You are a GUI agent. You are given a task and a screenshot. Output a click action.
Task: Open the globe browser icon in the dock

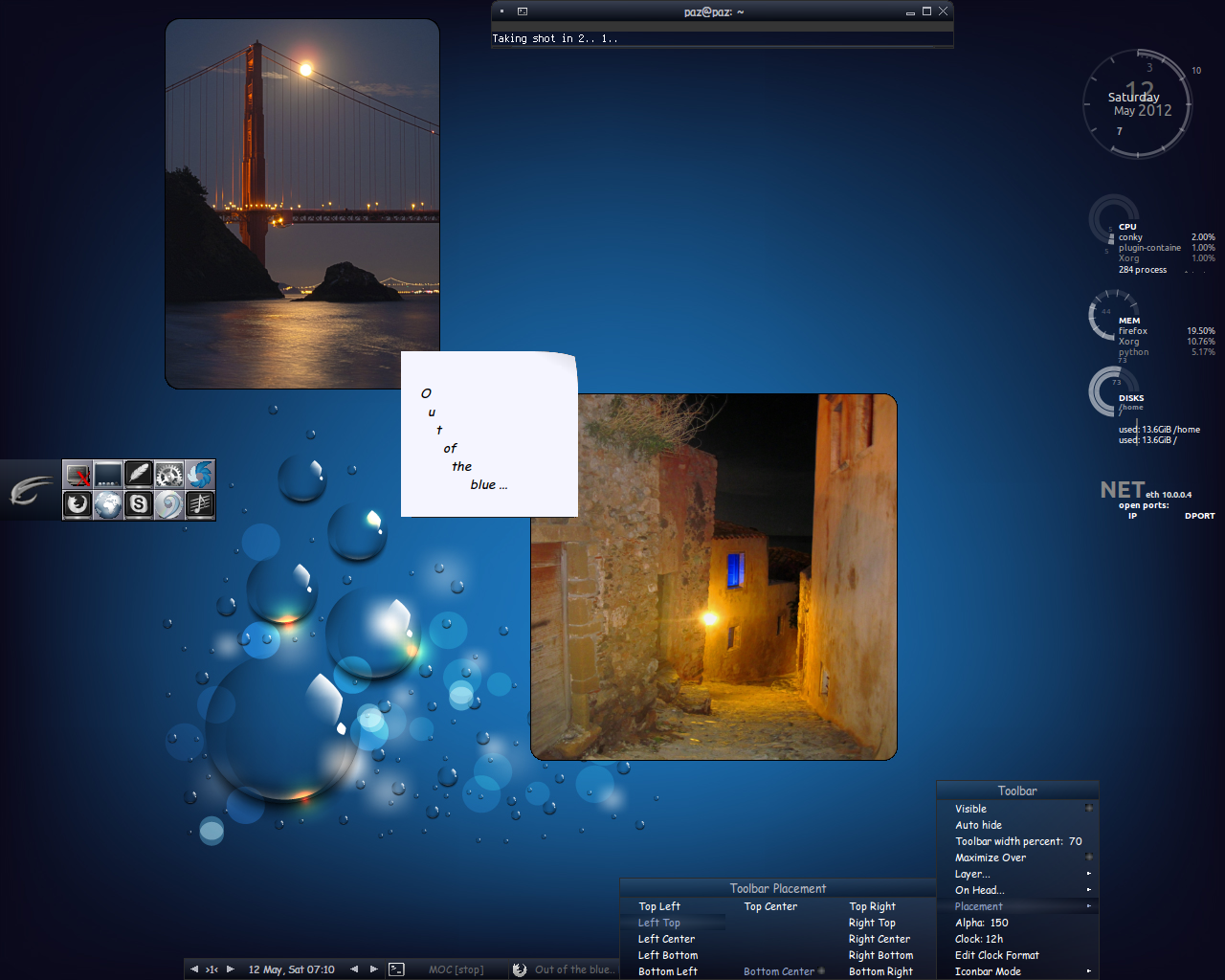108,504
